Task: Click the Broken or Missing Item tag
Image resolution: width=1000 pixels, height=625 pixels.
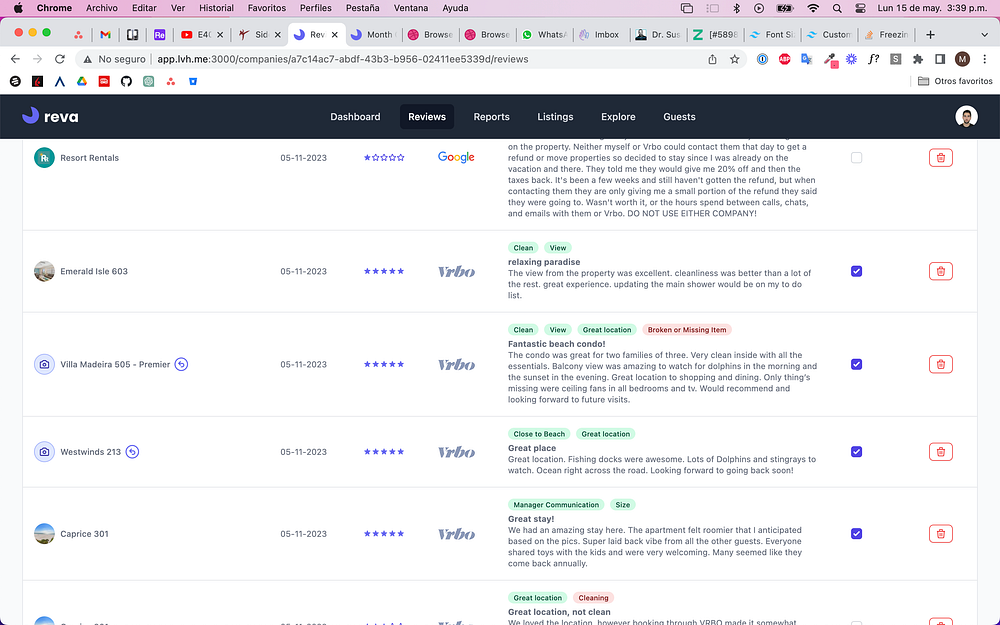Action: [686, 330]
